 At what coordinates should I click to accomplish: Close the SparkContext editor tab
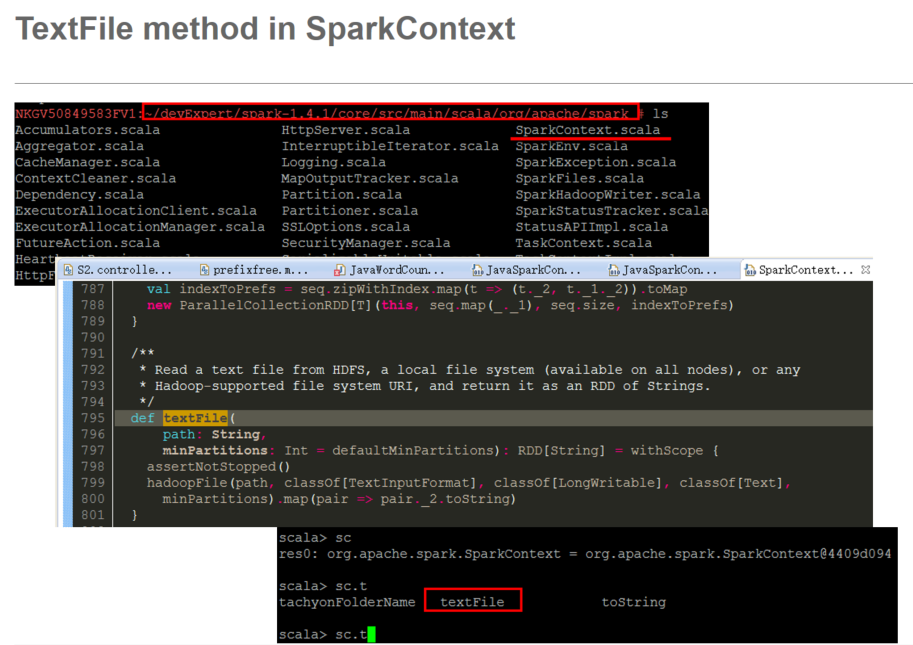coord(866,270)
